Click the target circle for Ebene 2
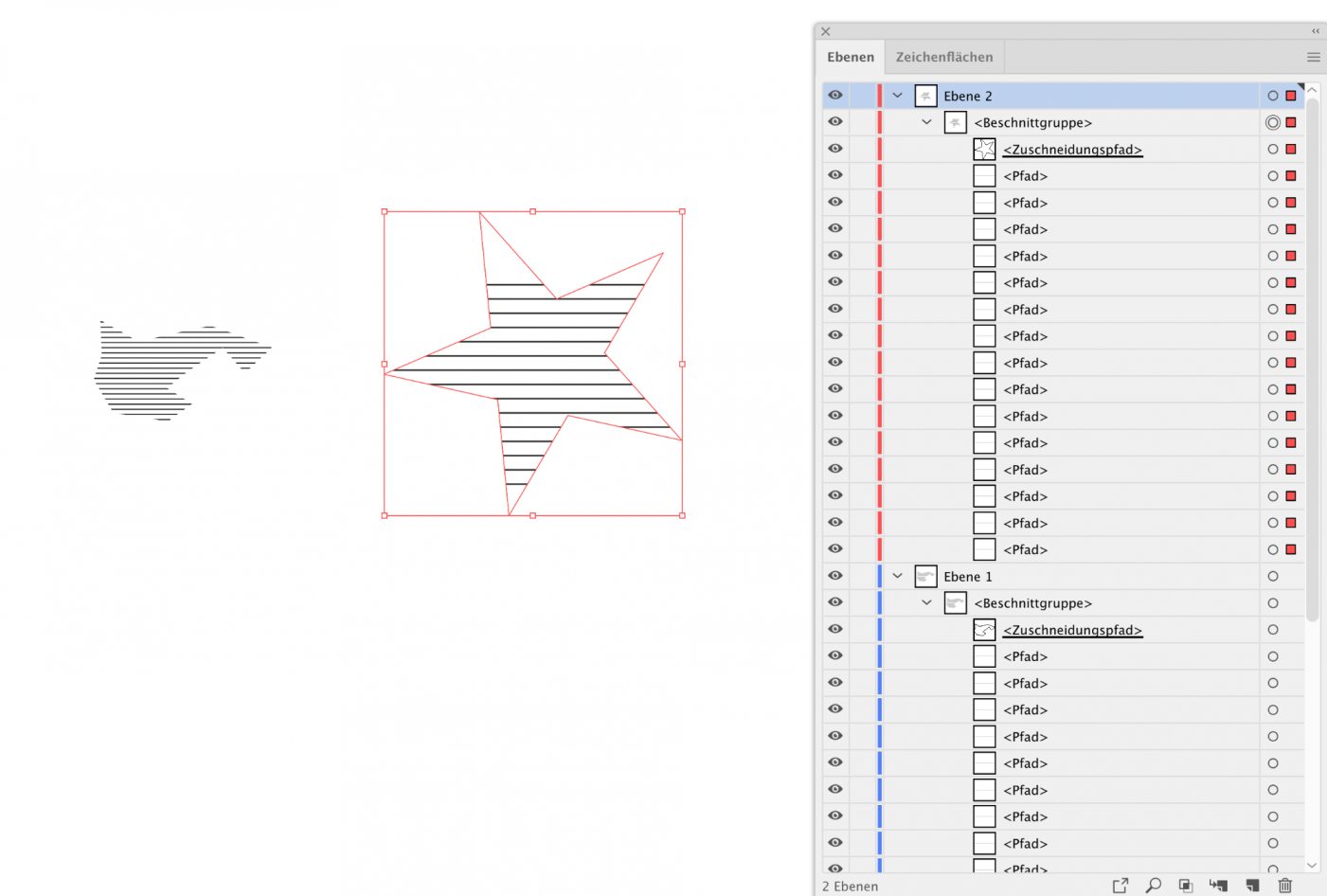The width and height of the screenshot is (1327, 896). click(1273, 96)
